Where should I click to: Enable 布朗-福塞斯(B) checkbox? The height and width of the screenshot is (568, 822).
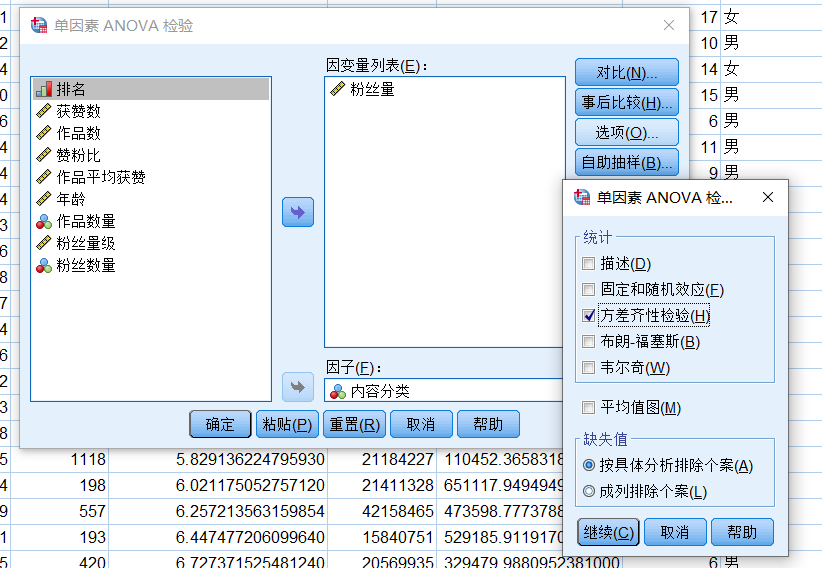(x=589, y=341)
